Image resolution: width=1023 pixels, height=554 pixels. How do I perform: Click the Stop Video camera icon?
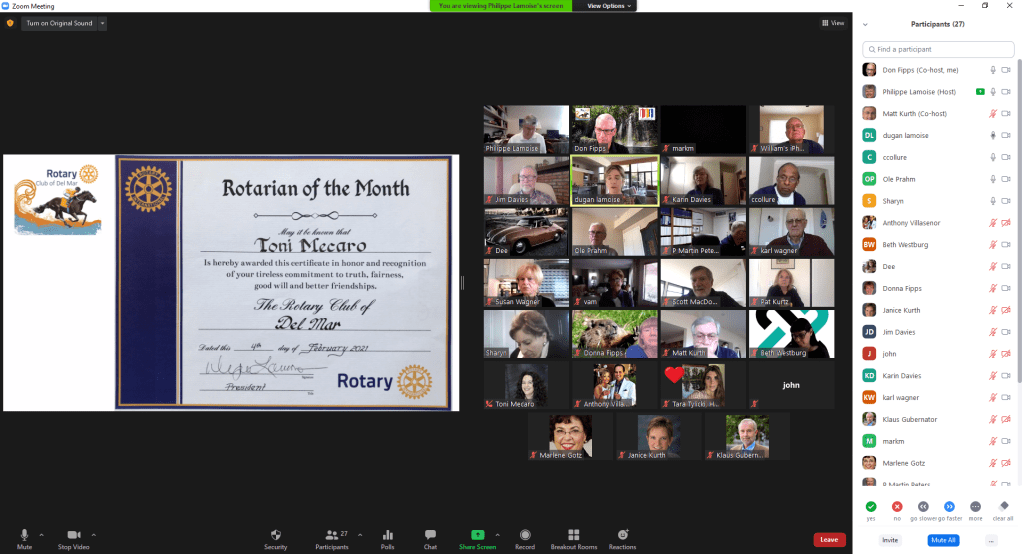click(x=73, y=535)
